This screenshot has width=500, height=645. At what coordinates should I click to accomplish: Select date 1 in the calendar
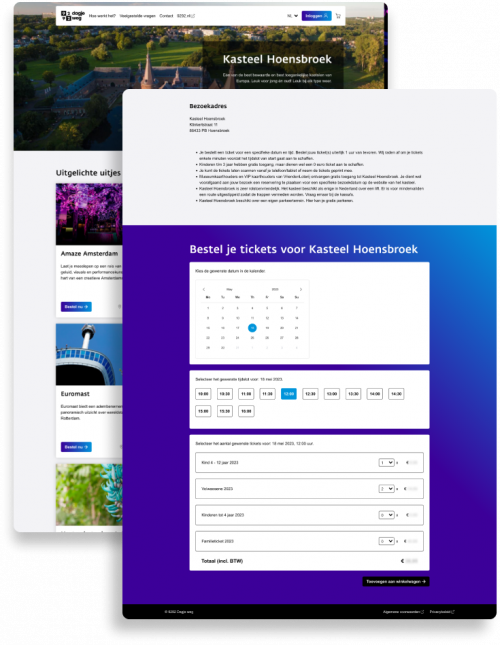coord(208,308)
